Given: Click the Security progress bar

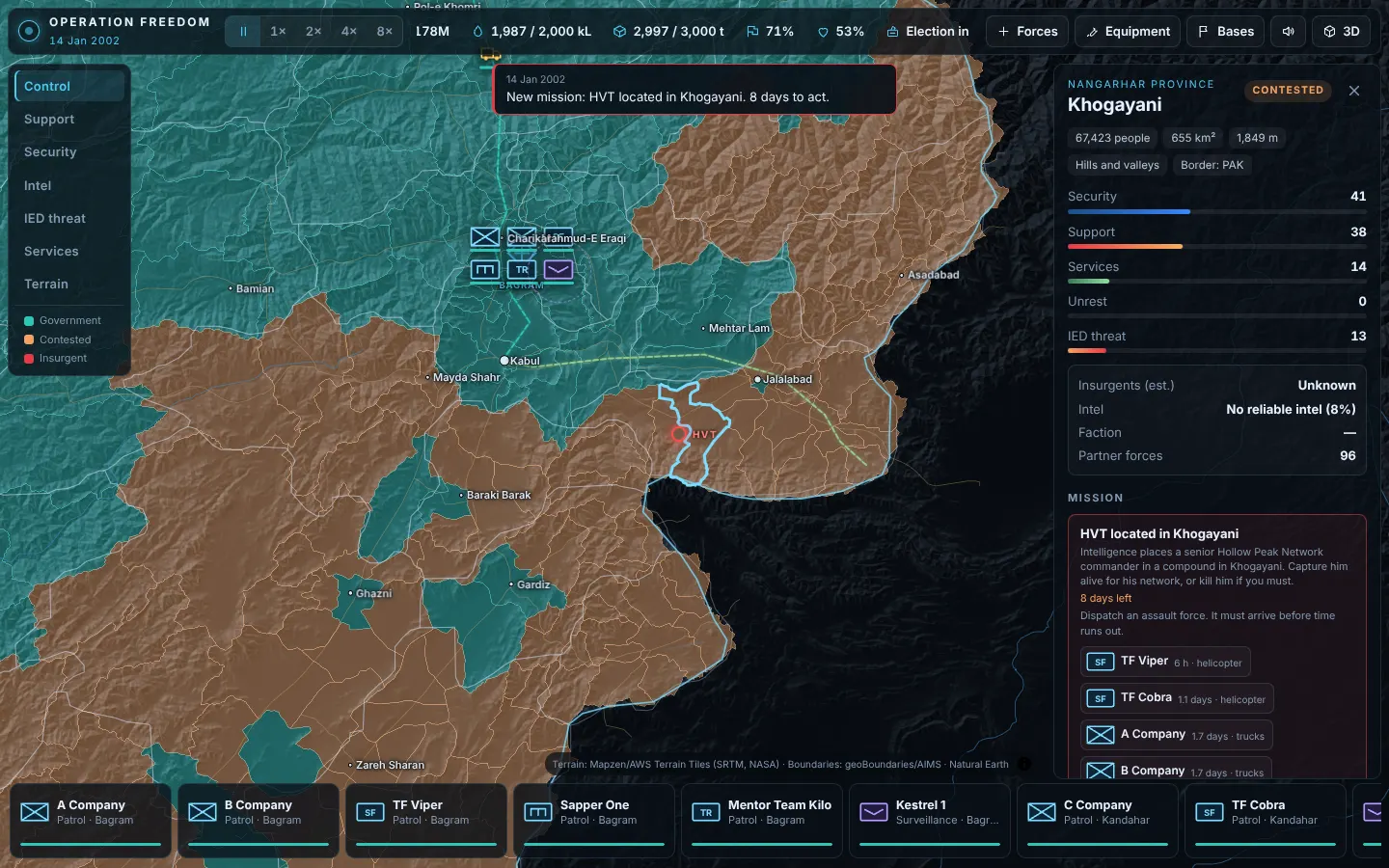Looking at the screenshot, I should (1216, 211).
